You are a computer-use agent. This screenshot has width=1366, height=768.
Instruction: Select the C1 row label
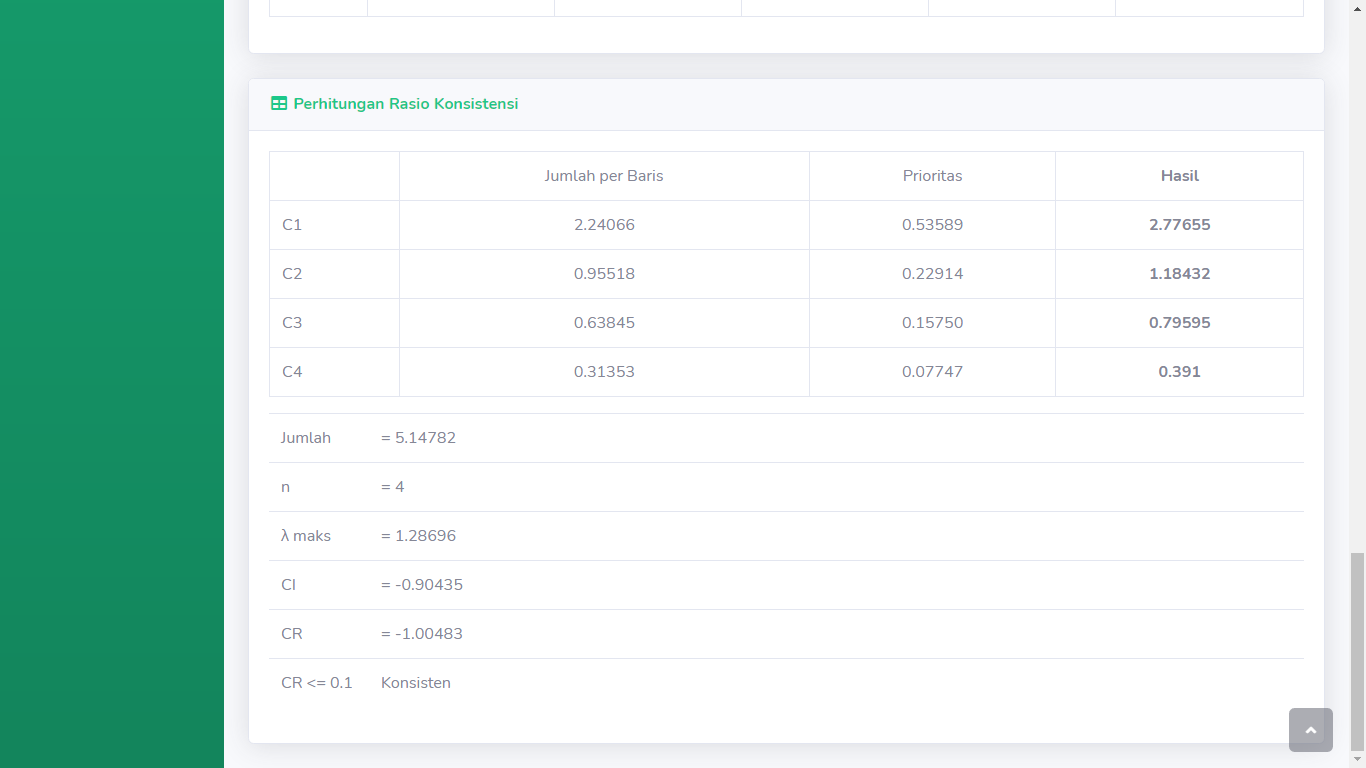point(292,225)
